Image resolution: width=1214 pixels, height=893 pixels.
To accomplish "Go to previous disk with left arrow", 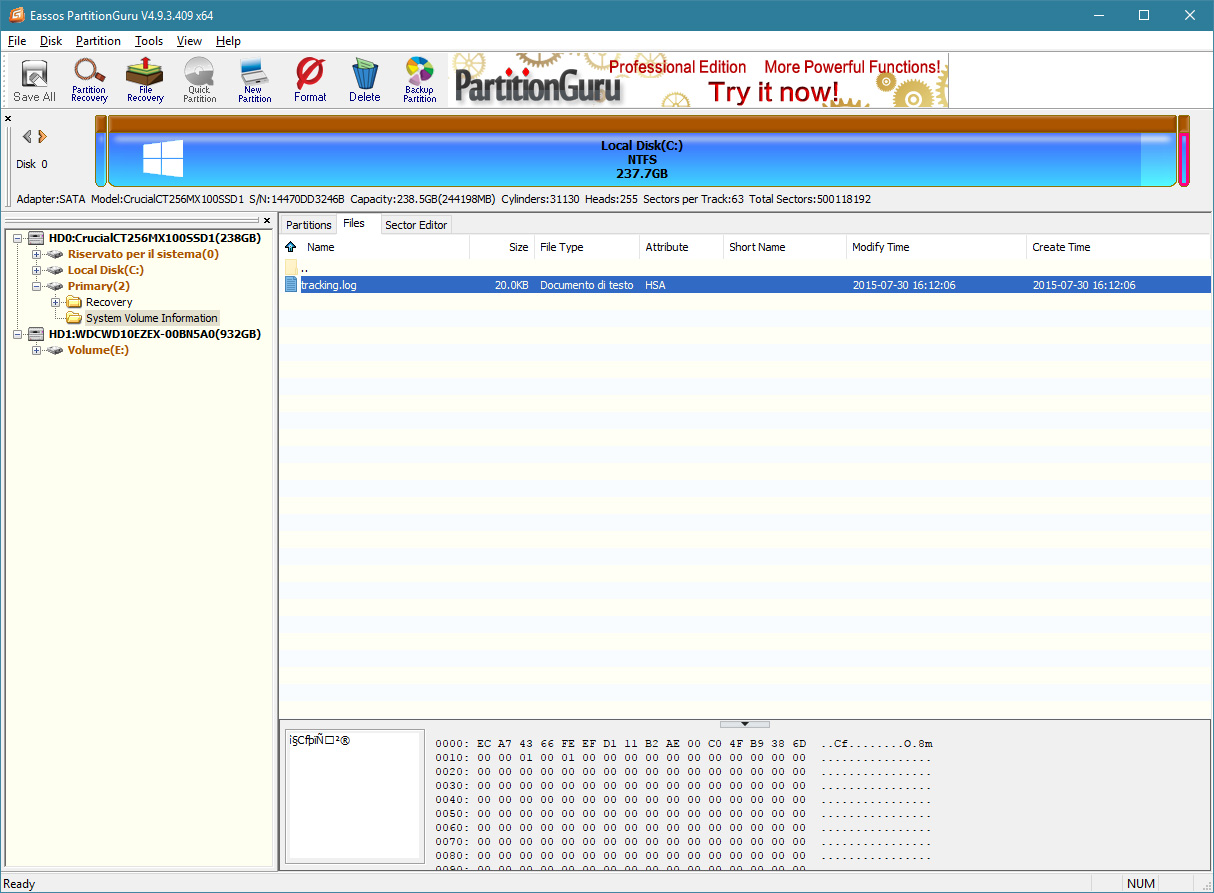I will coord(27,137).
